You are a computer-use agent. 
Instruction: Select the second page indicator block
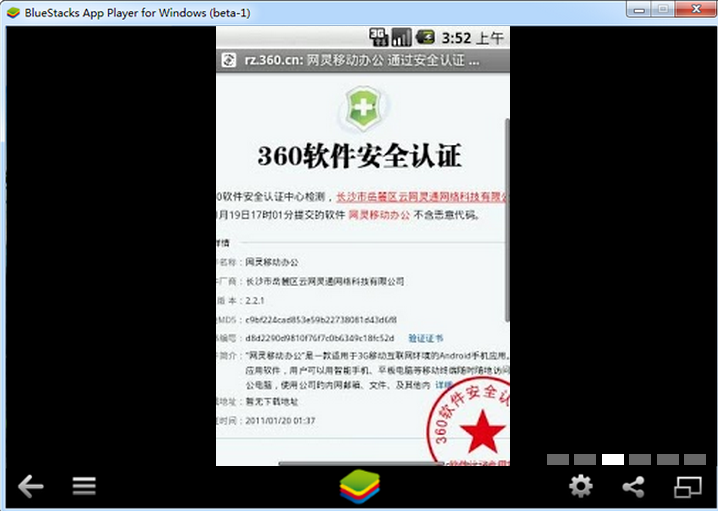click(x=585, y=459)
